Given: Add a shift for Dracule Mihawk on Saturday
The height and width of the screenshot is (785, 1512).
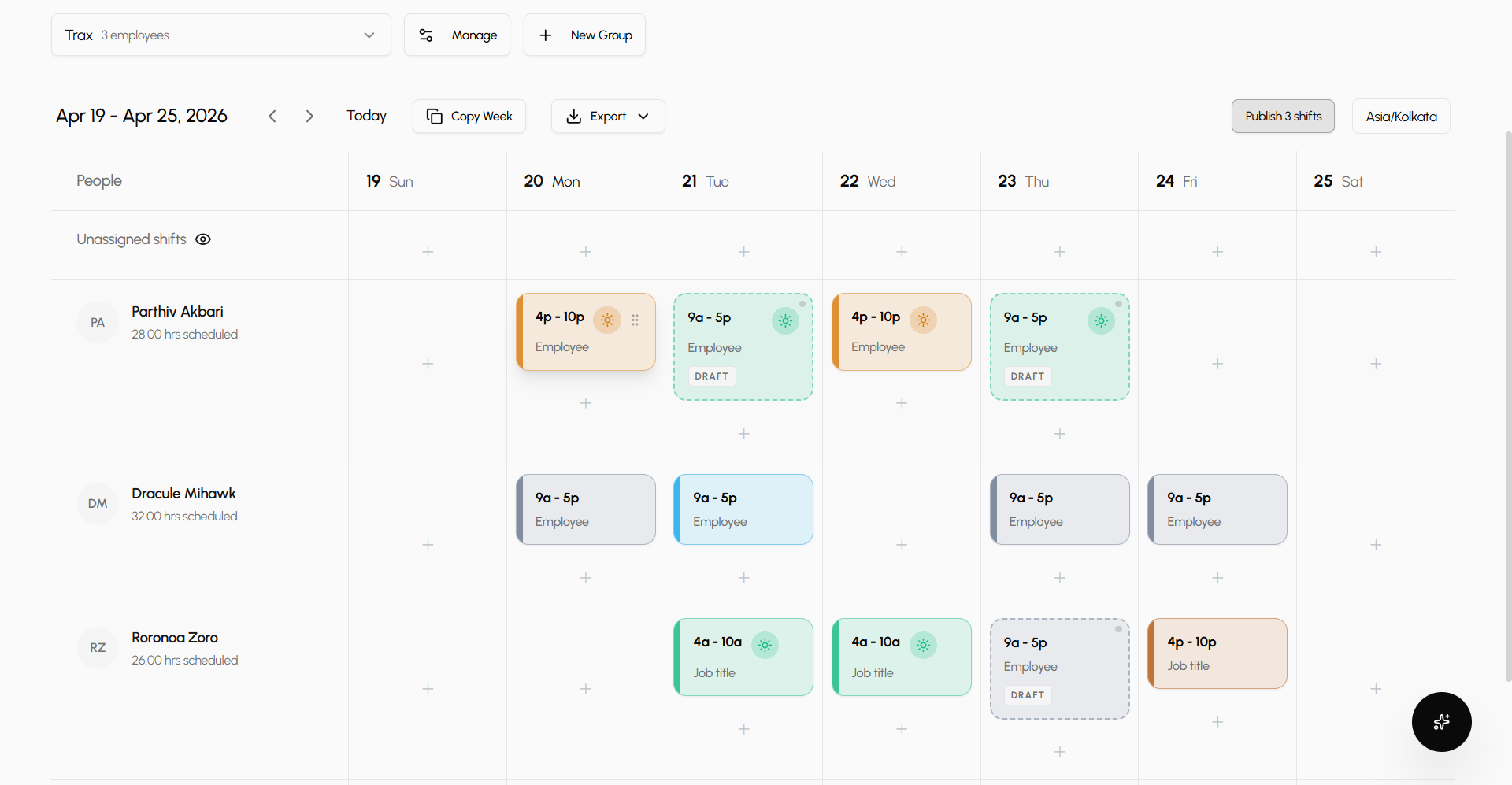Looking at the screenshot, I should [1376, 544].
